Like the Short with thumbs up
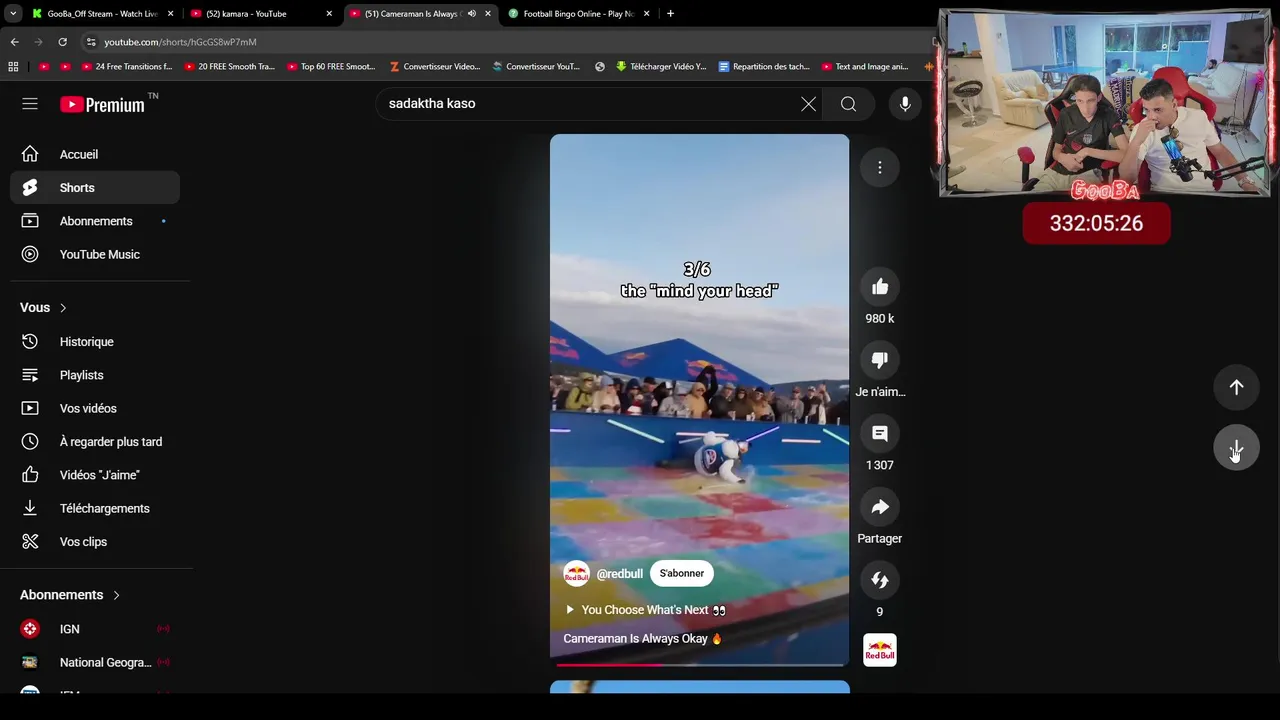 (x=880, y=288)
